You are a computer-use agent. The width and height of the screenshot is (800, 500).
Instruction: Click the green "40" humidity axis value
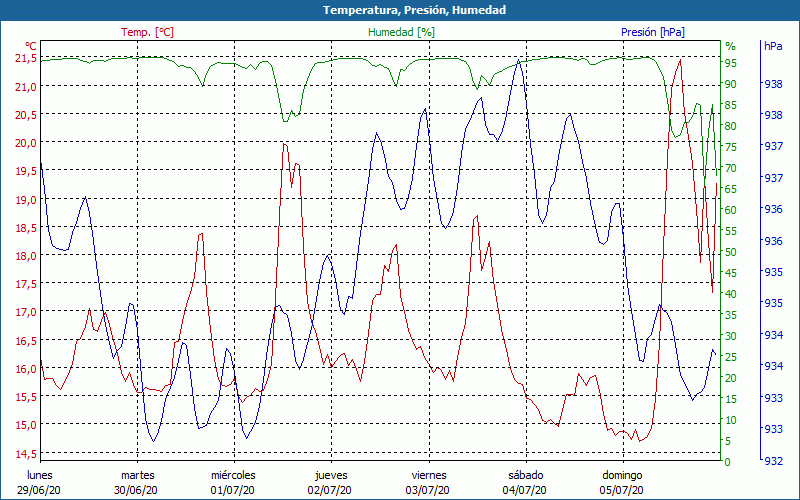click(x=730, y=294)
